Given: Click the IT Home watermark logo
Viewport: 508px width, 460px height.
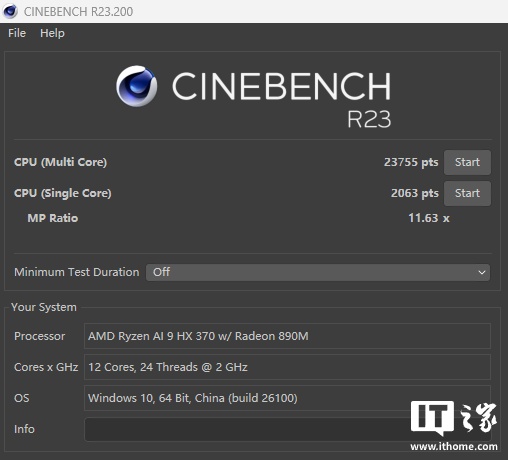Looking at the screenshot, I should [x=453, y=418].
